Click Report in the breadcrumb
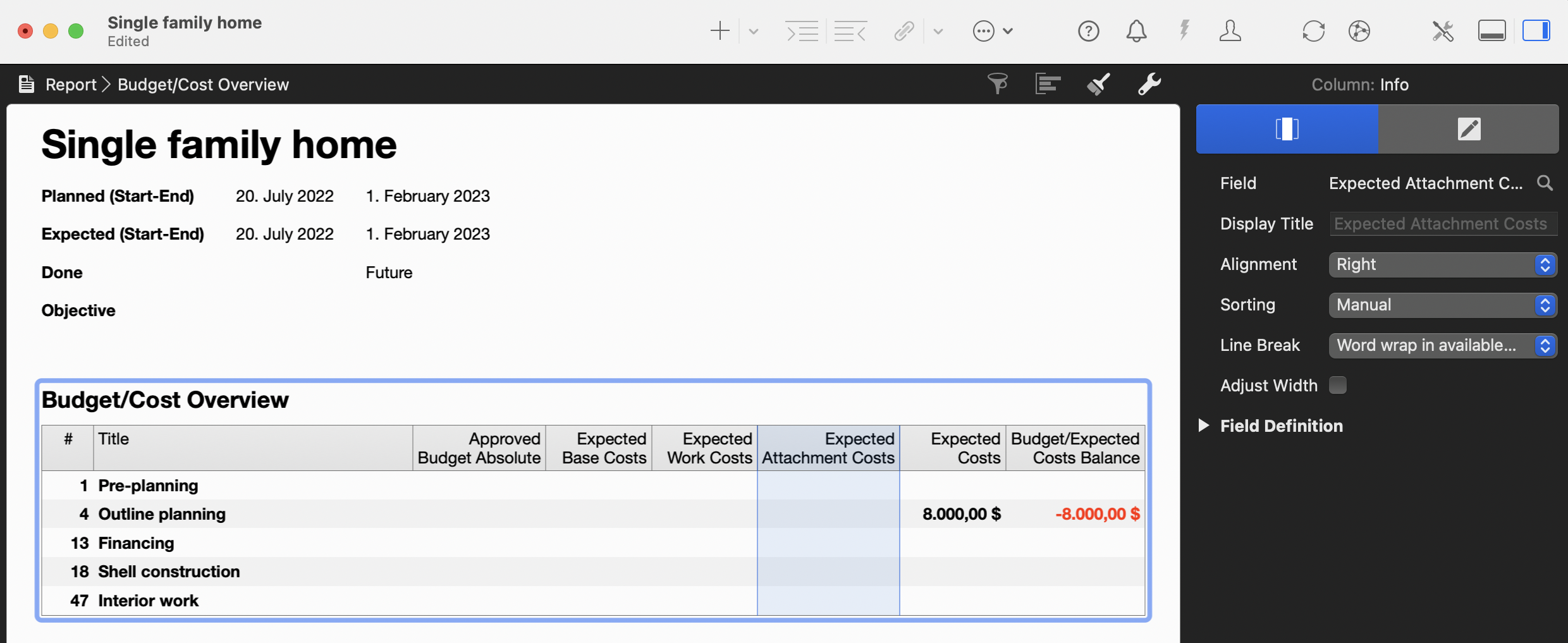 (x=71, y=85)
